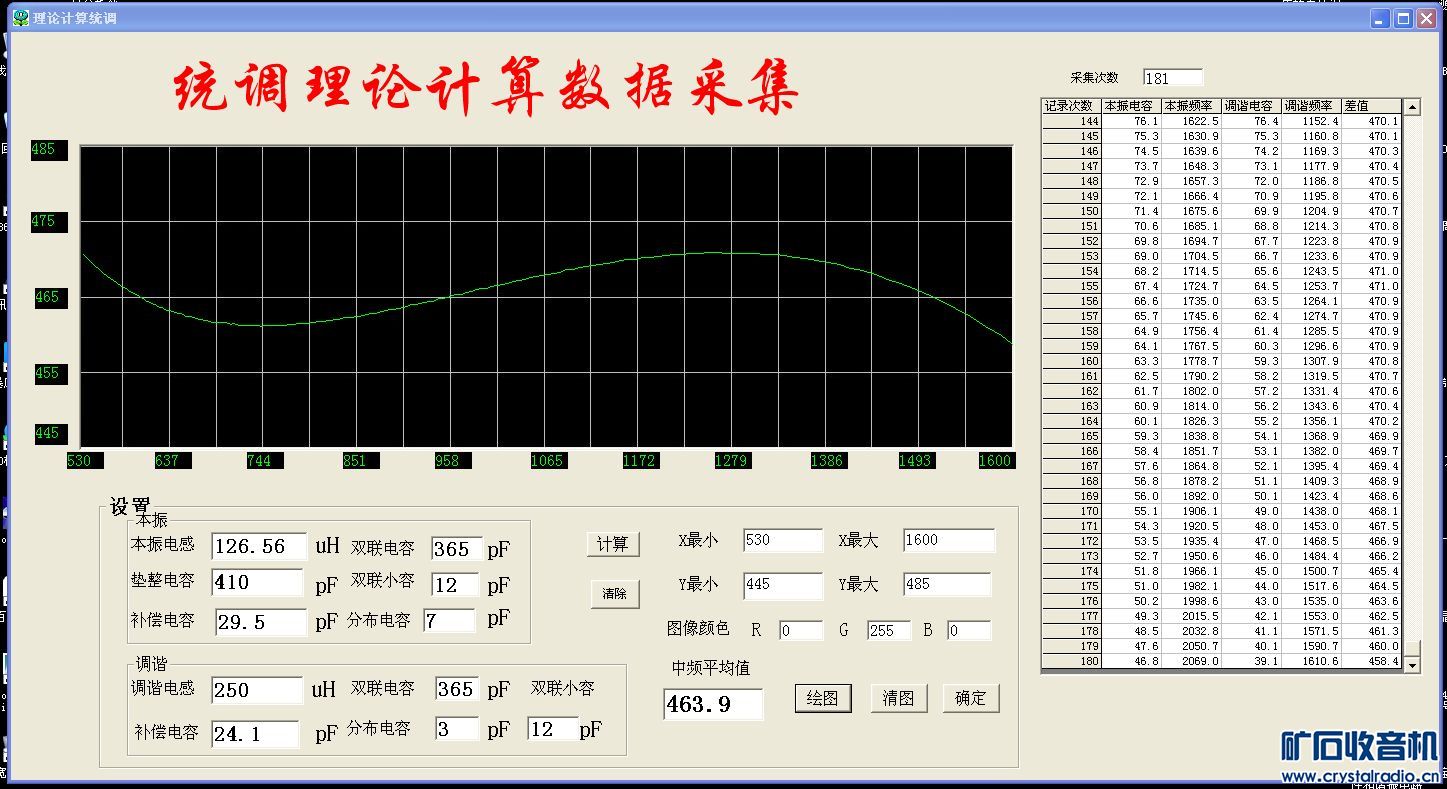
Task: Focus the Y最大 field showing 485
Action: coord(946,584)
